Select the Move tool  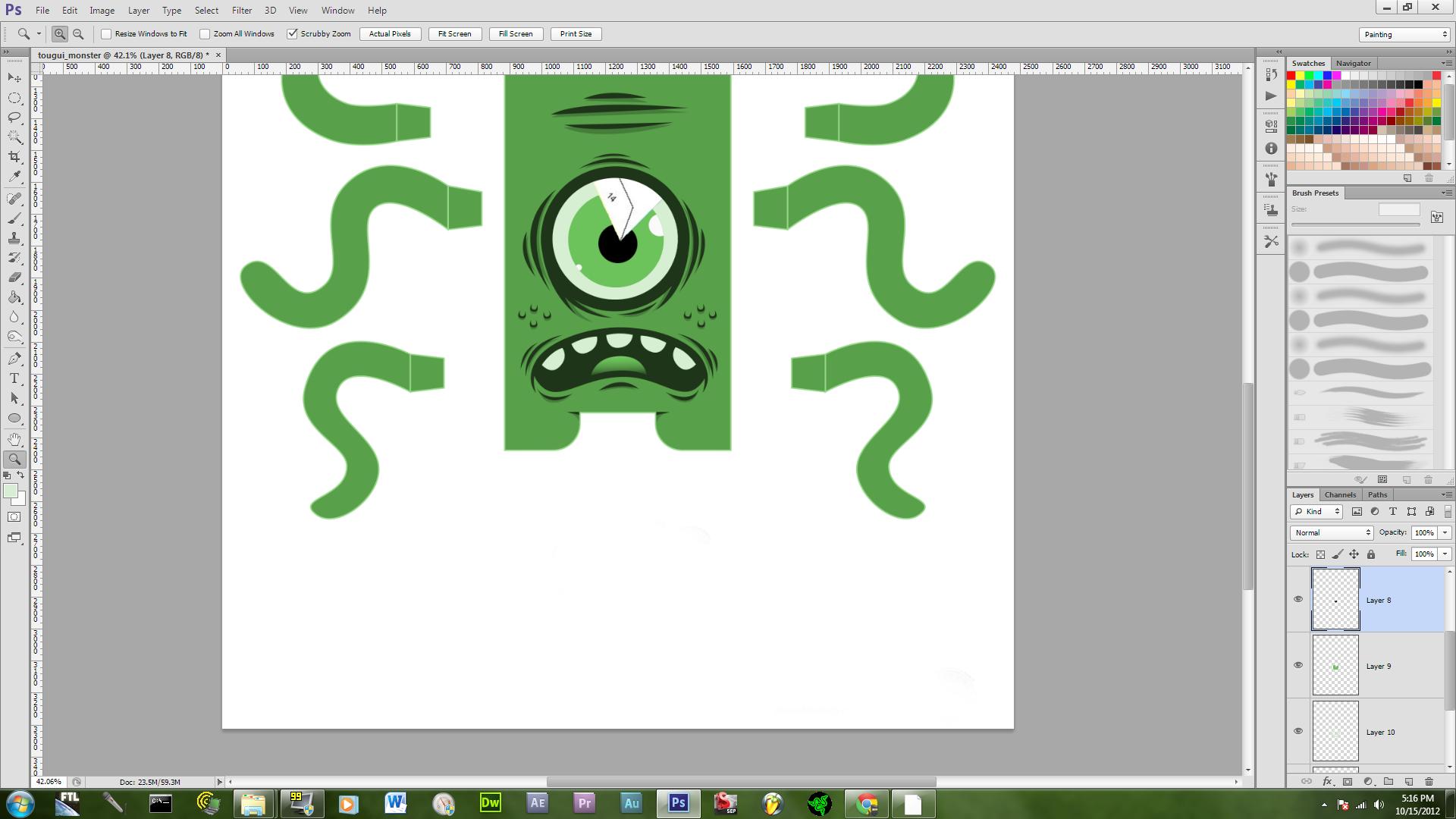(x=14, y=78)
